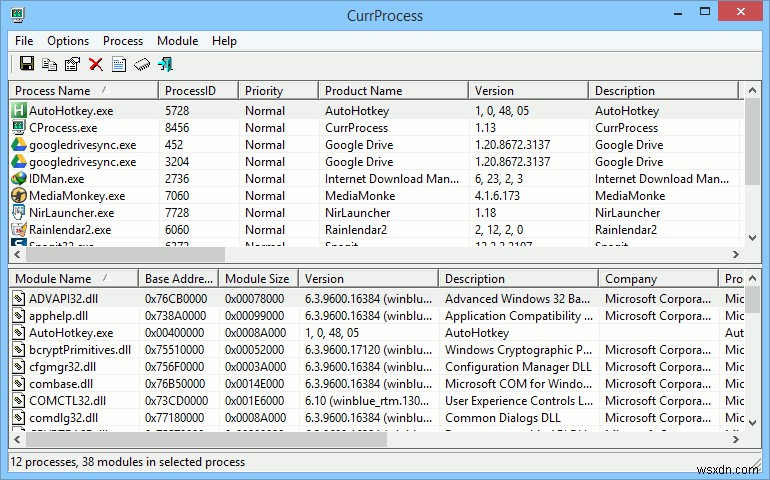Click the CProcess.exe process icon
This screenshot has width=770, height=480.
click(x=19, y=127)
